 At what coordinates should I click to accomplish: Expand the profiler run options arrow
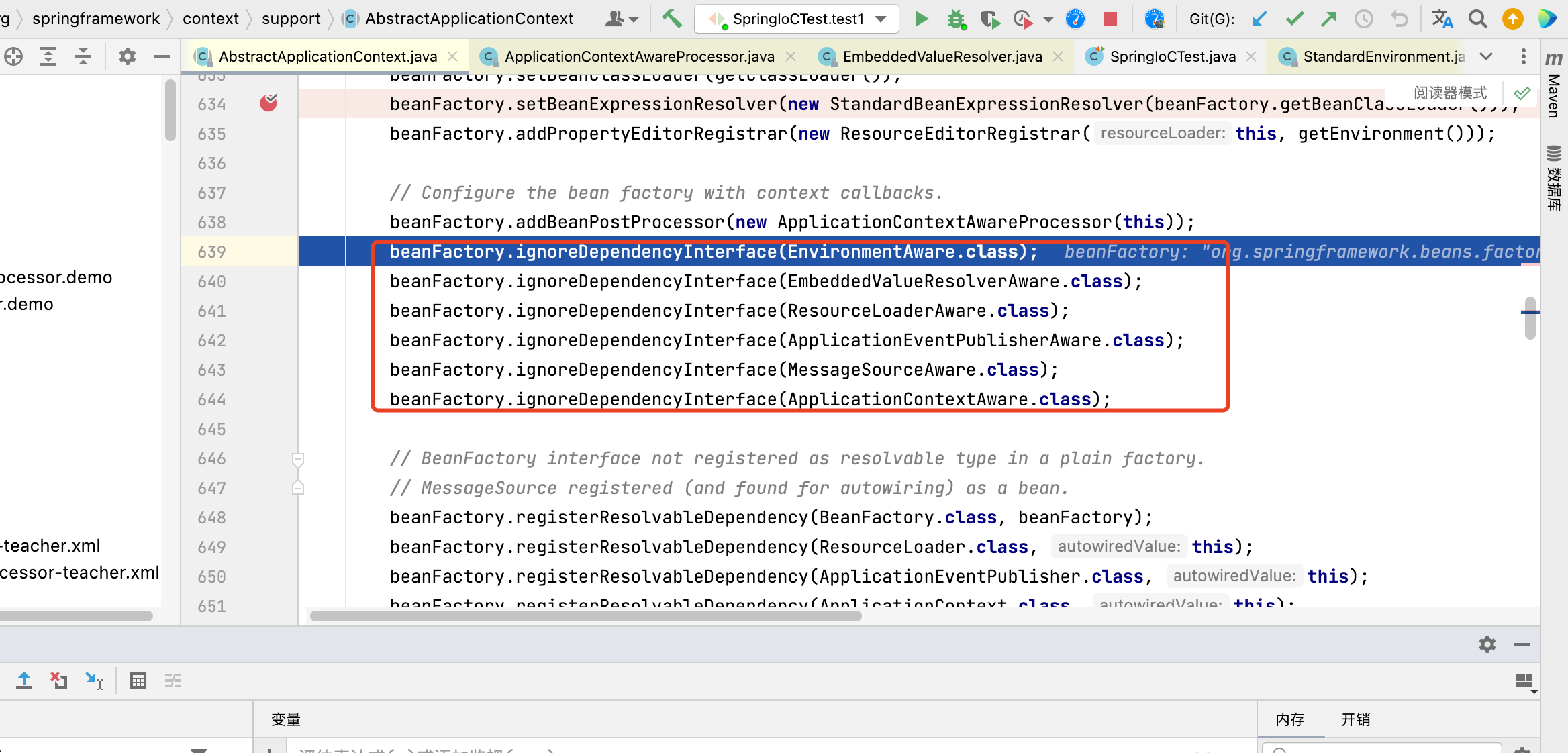(x=1048, y=19)
